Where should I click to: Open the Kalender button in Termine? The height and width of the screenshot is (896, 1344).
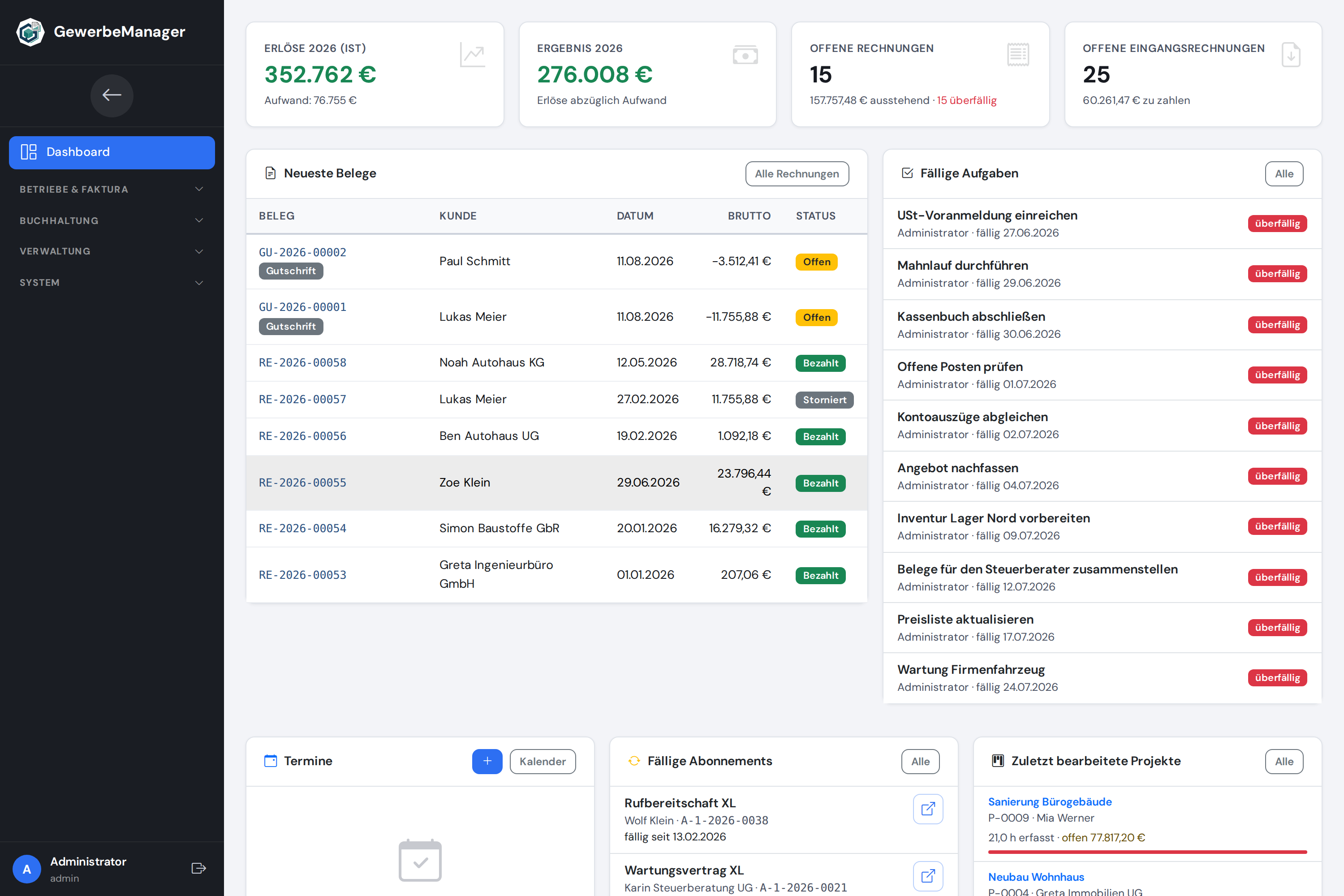(x=542, y=762)
